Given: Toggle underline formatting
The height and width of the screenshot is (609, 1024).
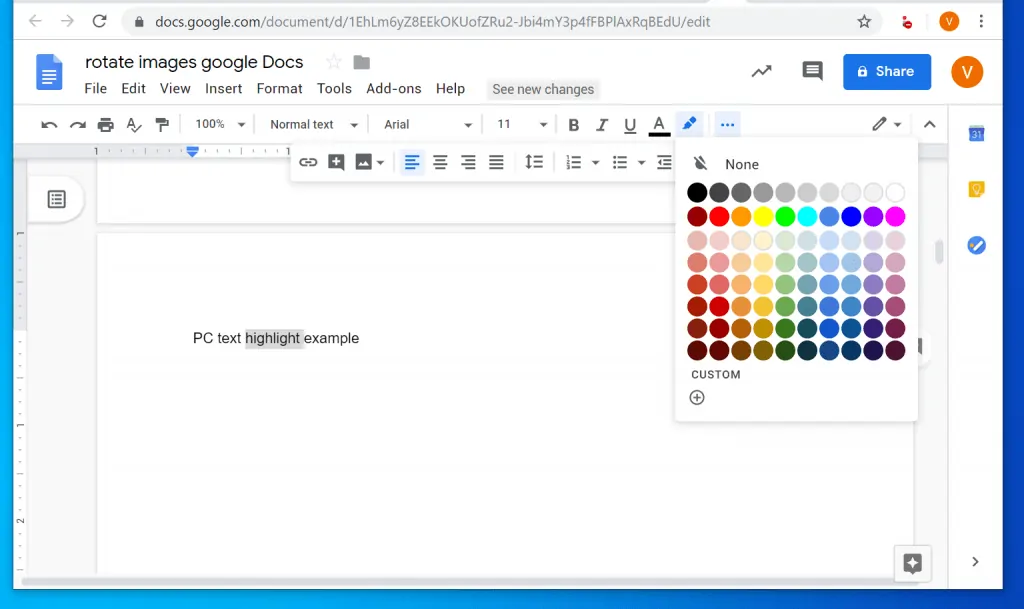Looking at the screenshot, I should pos(630,125).
